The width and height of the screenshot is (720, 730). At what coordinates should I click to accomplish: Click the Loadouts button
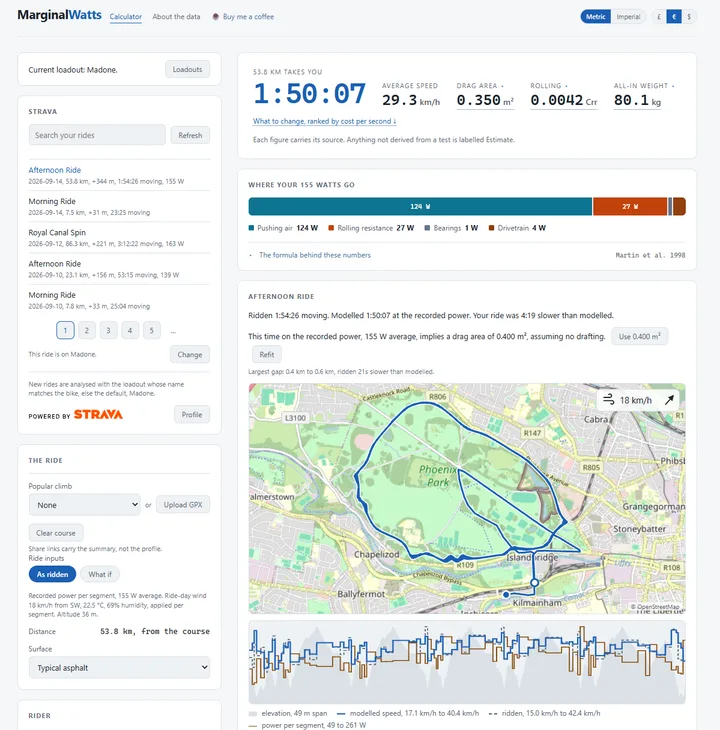[x=187, y=69]
